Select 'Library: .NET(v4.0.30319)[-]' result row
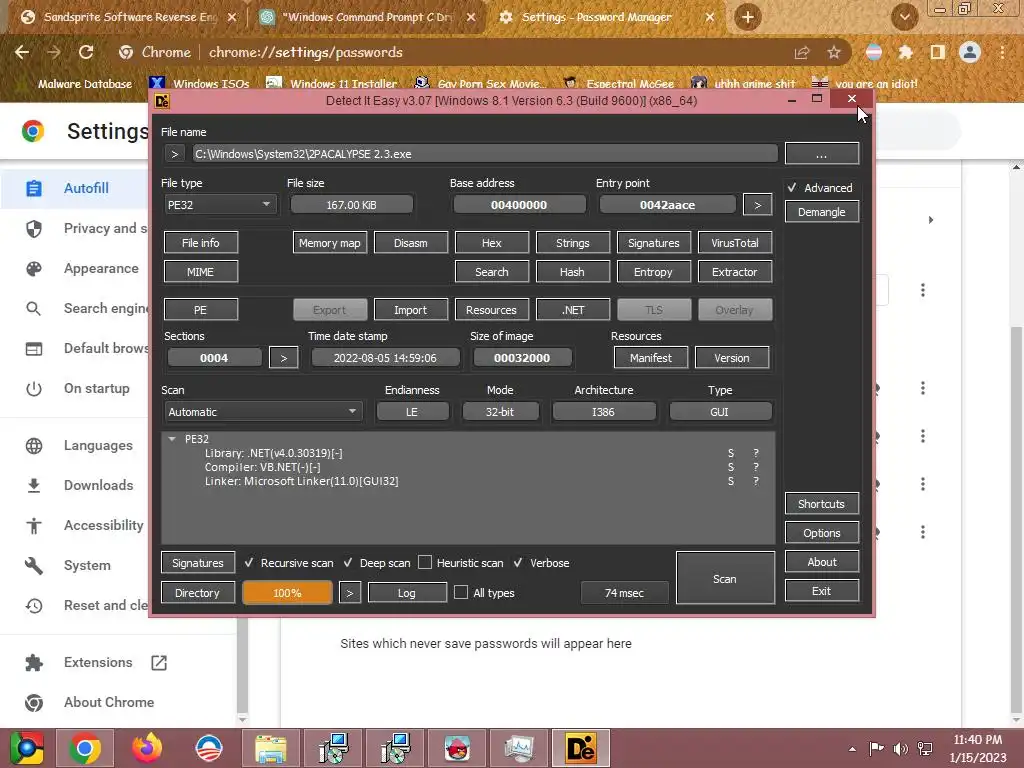Screen dimensions: 1024x768 point(468,453)
